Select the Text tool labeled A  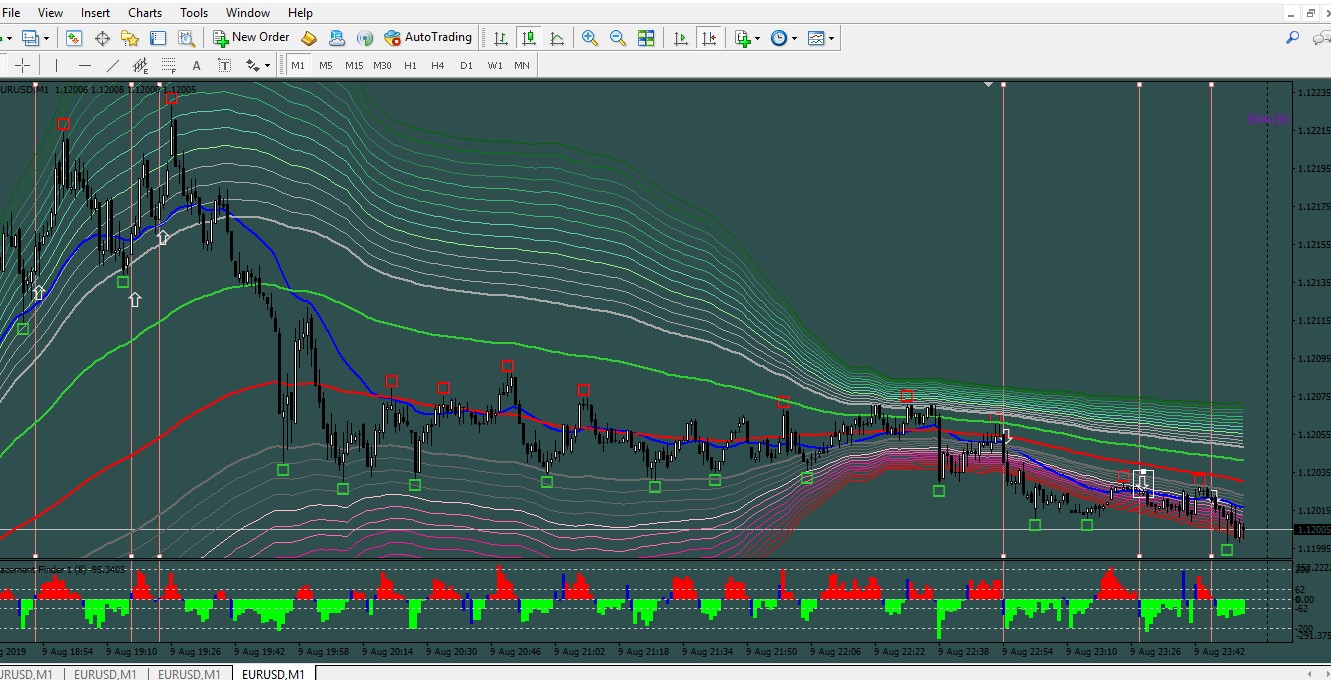tap(197, 66)
